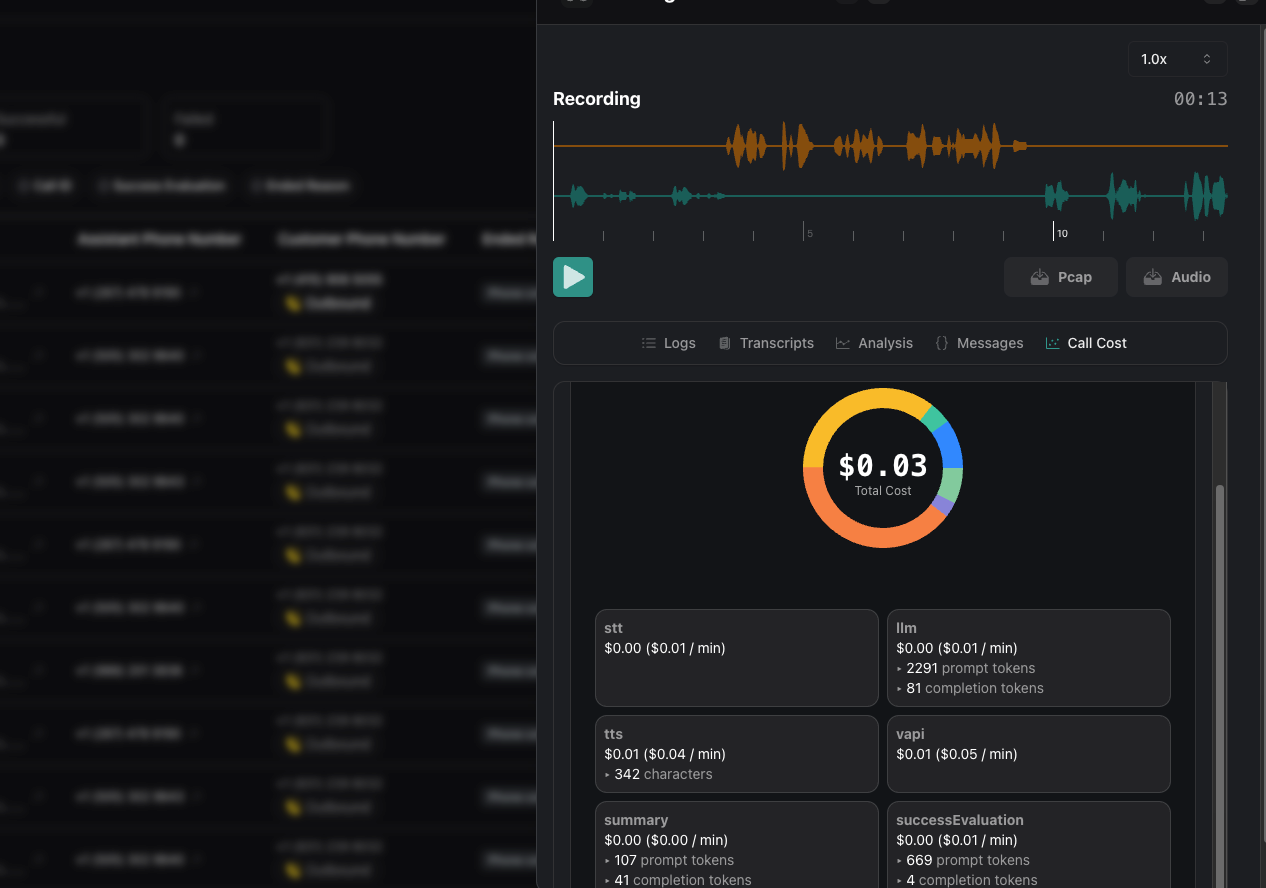Click the light green donut segment

point(952,484)
